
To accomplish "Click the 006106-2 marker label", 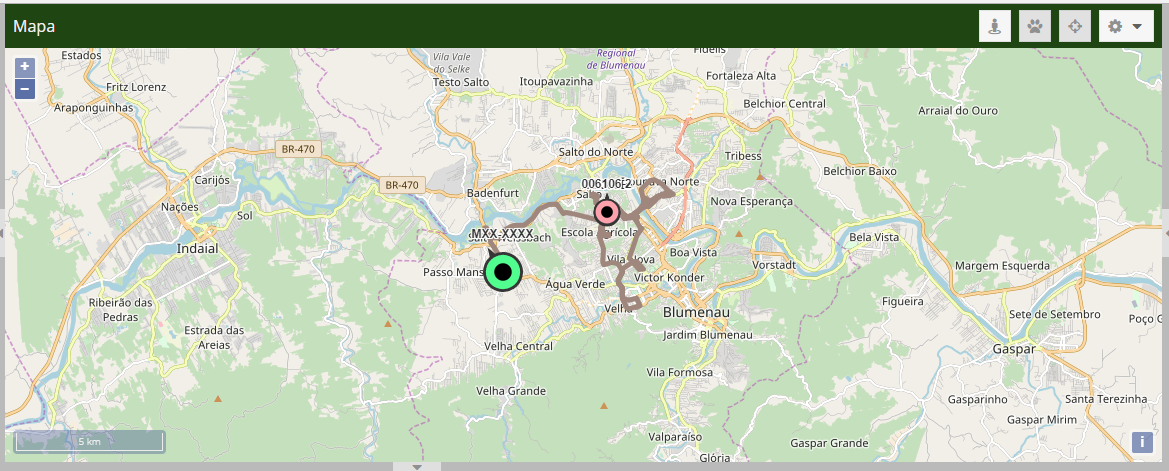I will [x=606, y=184].
